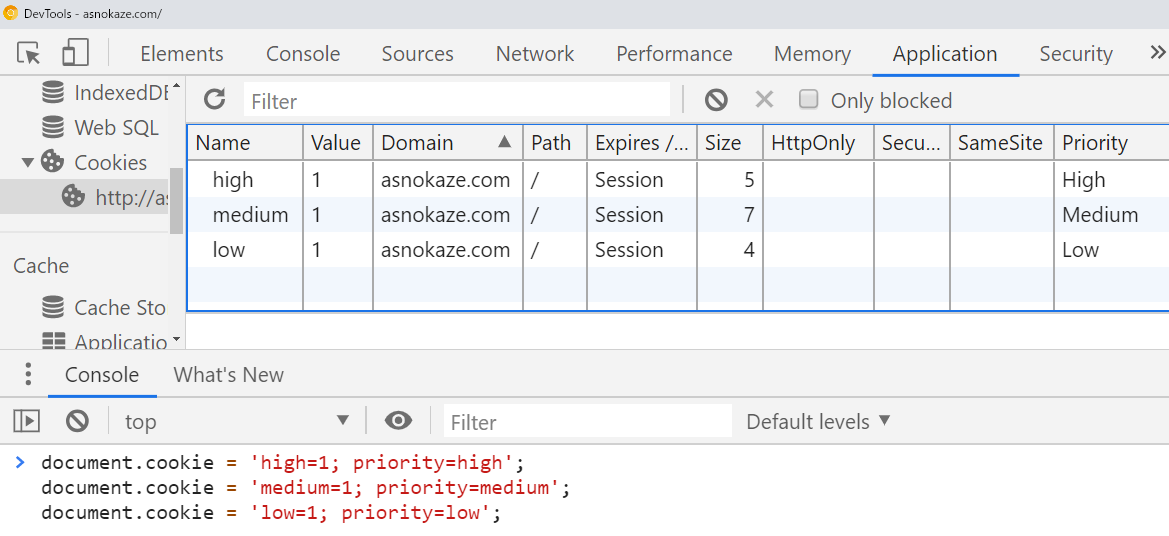Open the top context dropdown
Image resolution: width=1169 pixels, height=536 pixels.
point(235,421)
